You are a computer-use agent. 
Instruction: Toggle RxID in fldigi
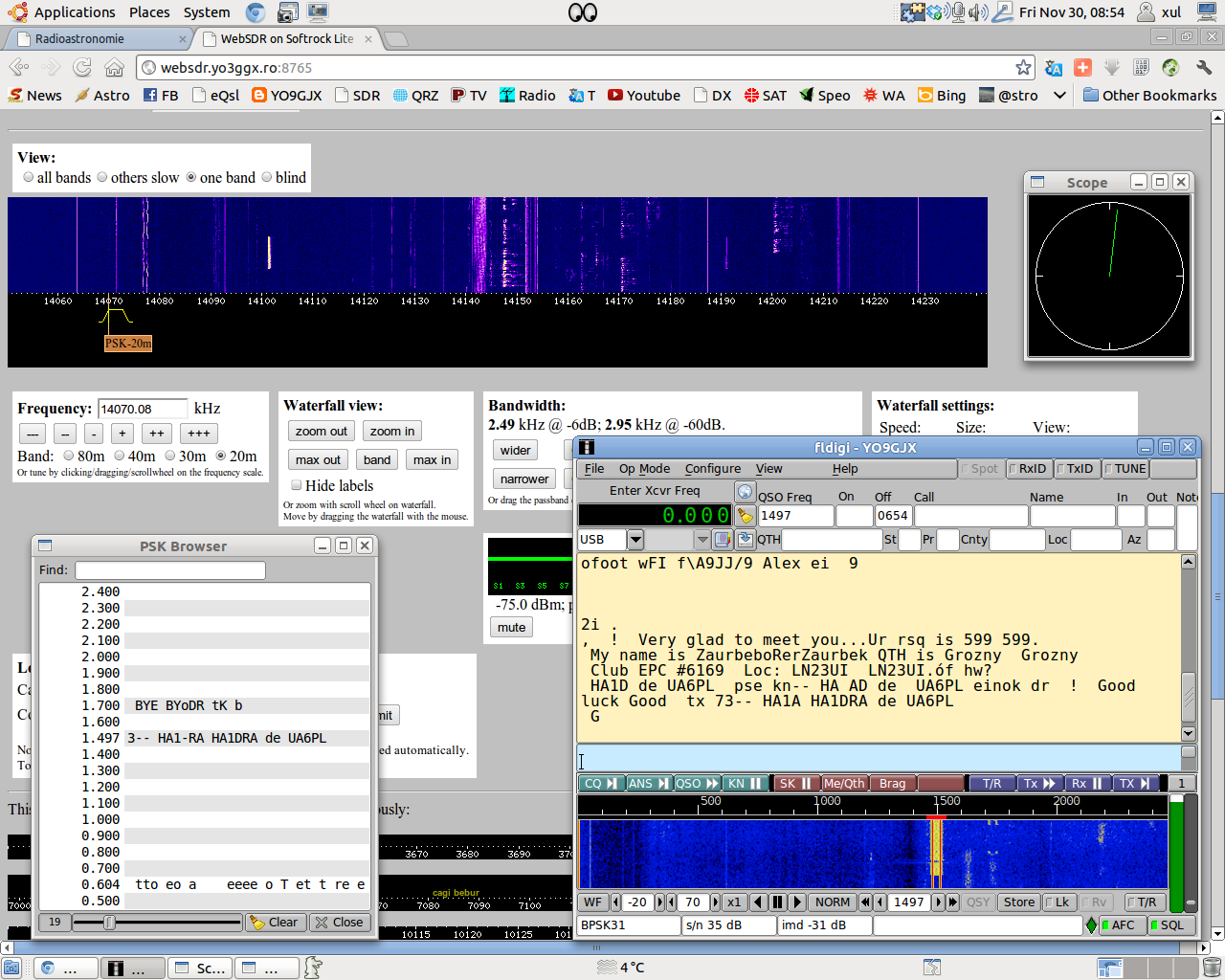[x=1028, y=469]
